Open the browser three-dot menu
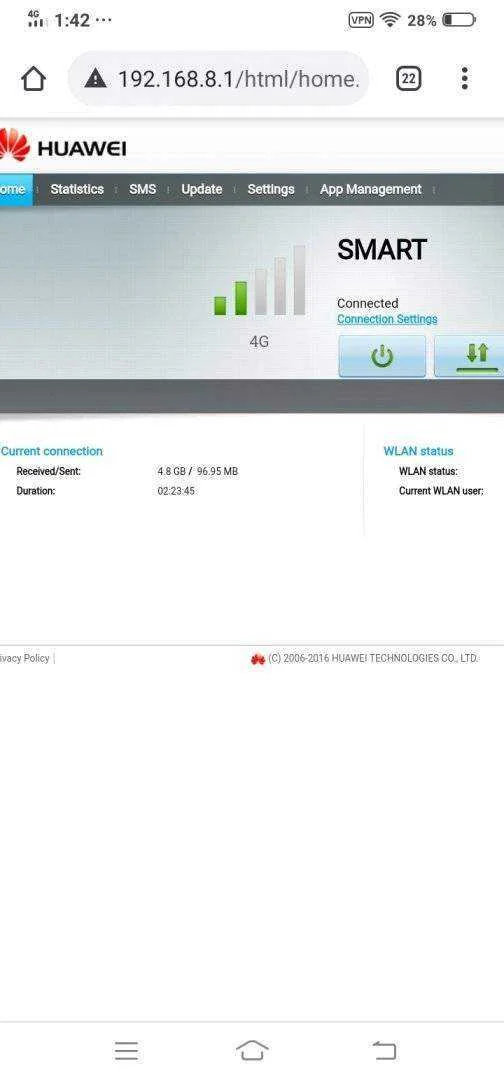Viewport: 504px width, 1080px height. (465, 79)
